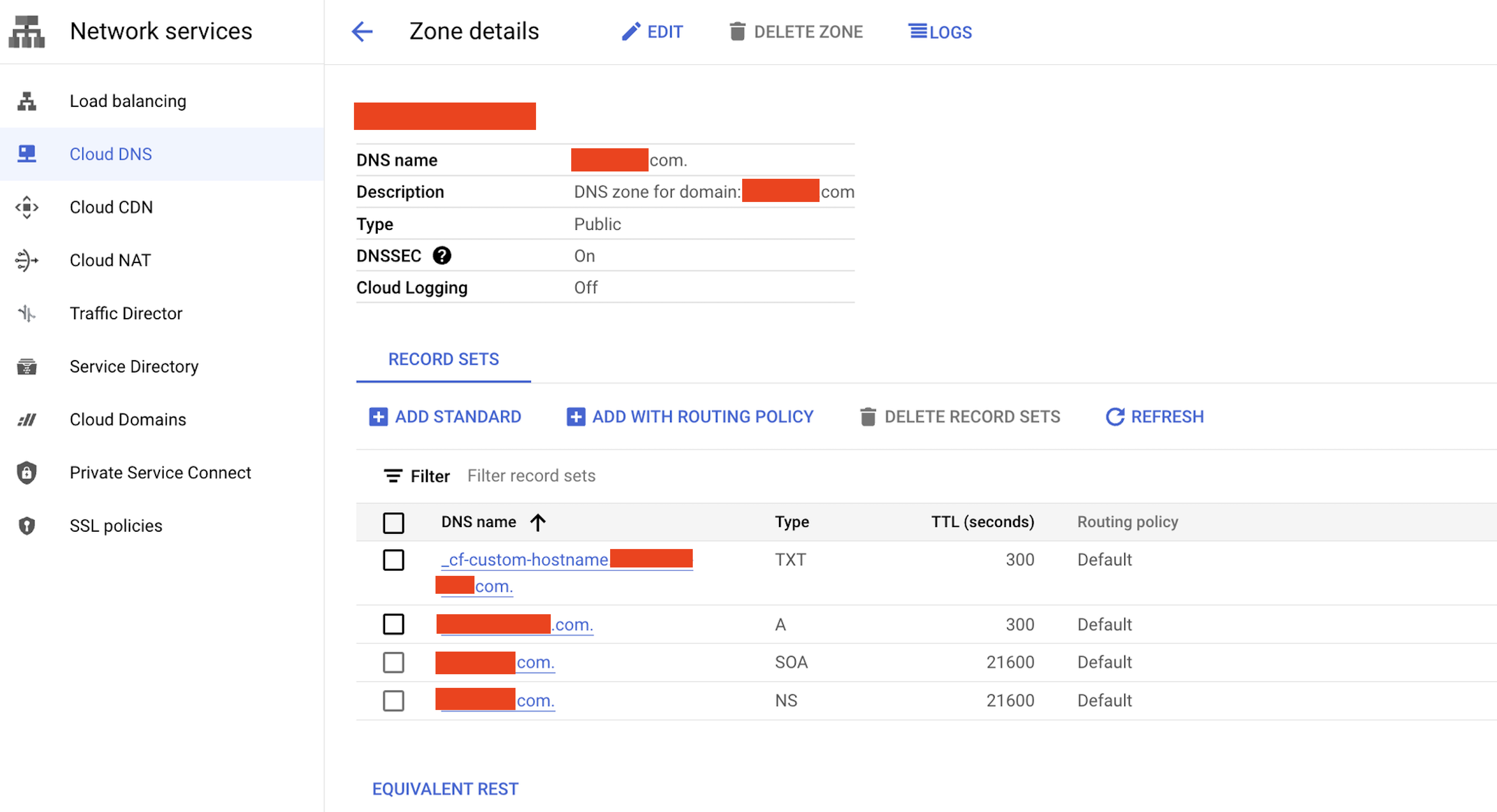Open the Record Sets tab
The height and width of the screenshot is (812, 1497).
click(443, 360)
